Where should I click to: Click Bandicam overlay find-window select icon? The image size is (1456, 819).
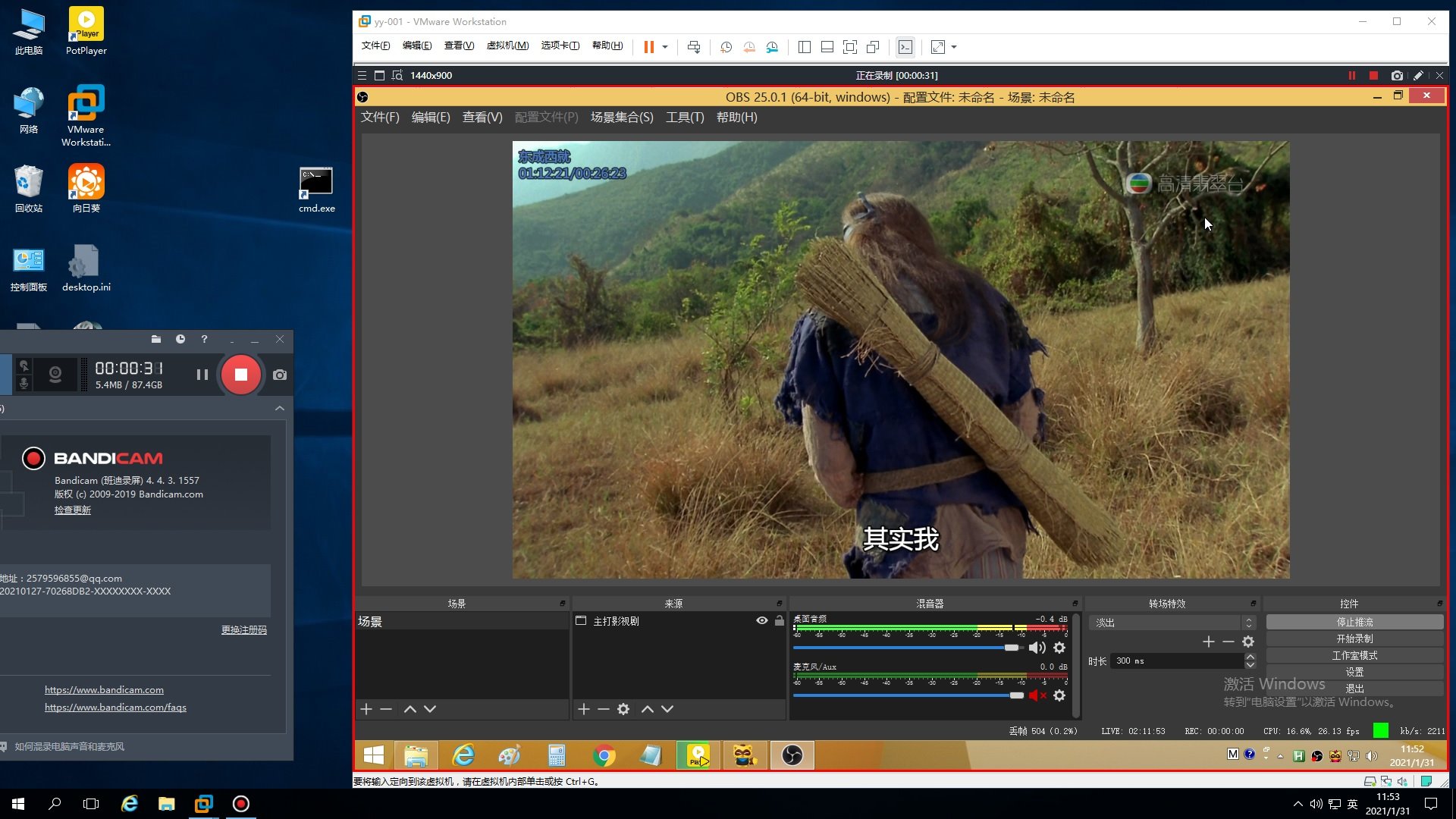tap(397, 75)
